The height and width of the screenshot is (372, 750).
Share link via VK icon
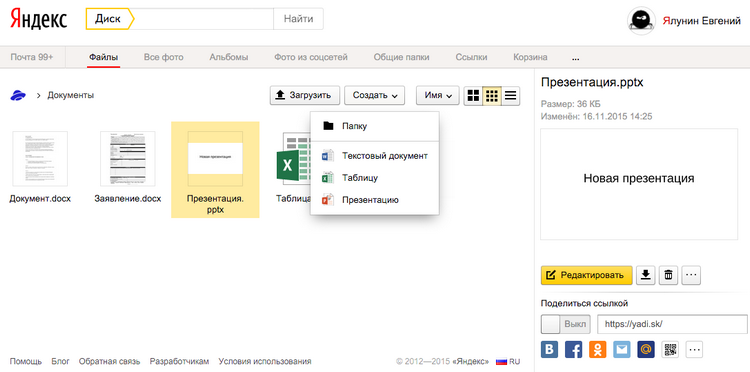click(550, 350)
